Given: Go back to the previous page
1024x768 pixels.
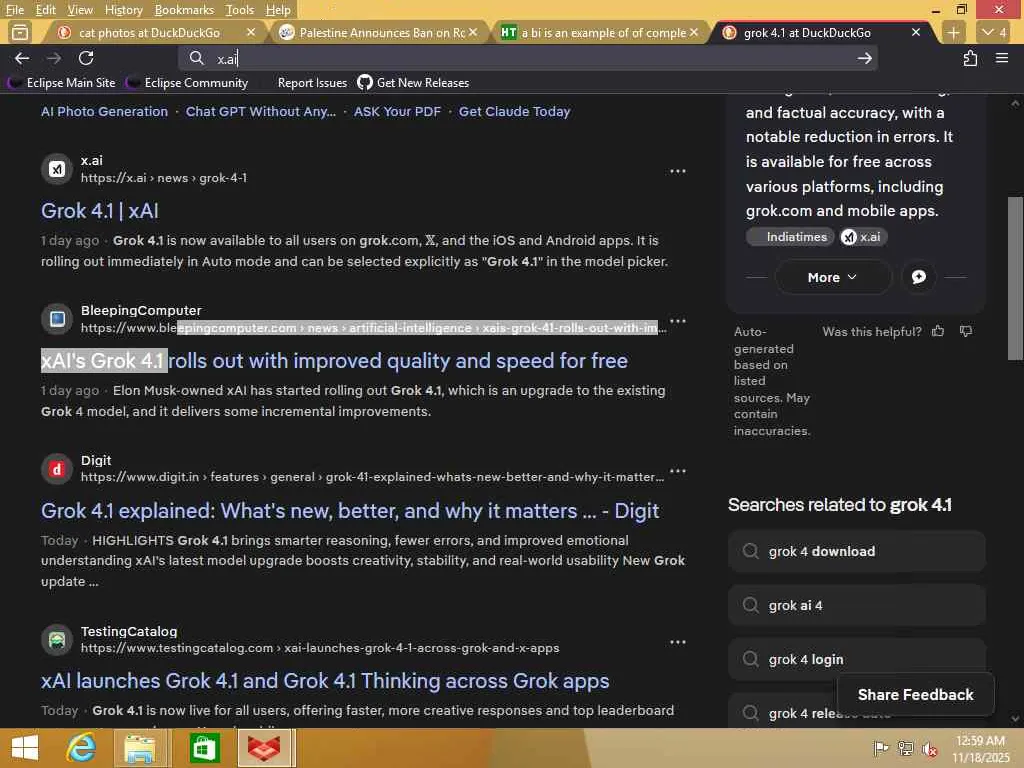Looking at the screenshot, I should (x=22, y=58).
